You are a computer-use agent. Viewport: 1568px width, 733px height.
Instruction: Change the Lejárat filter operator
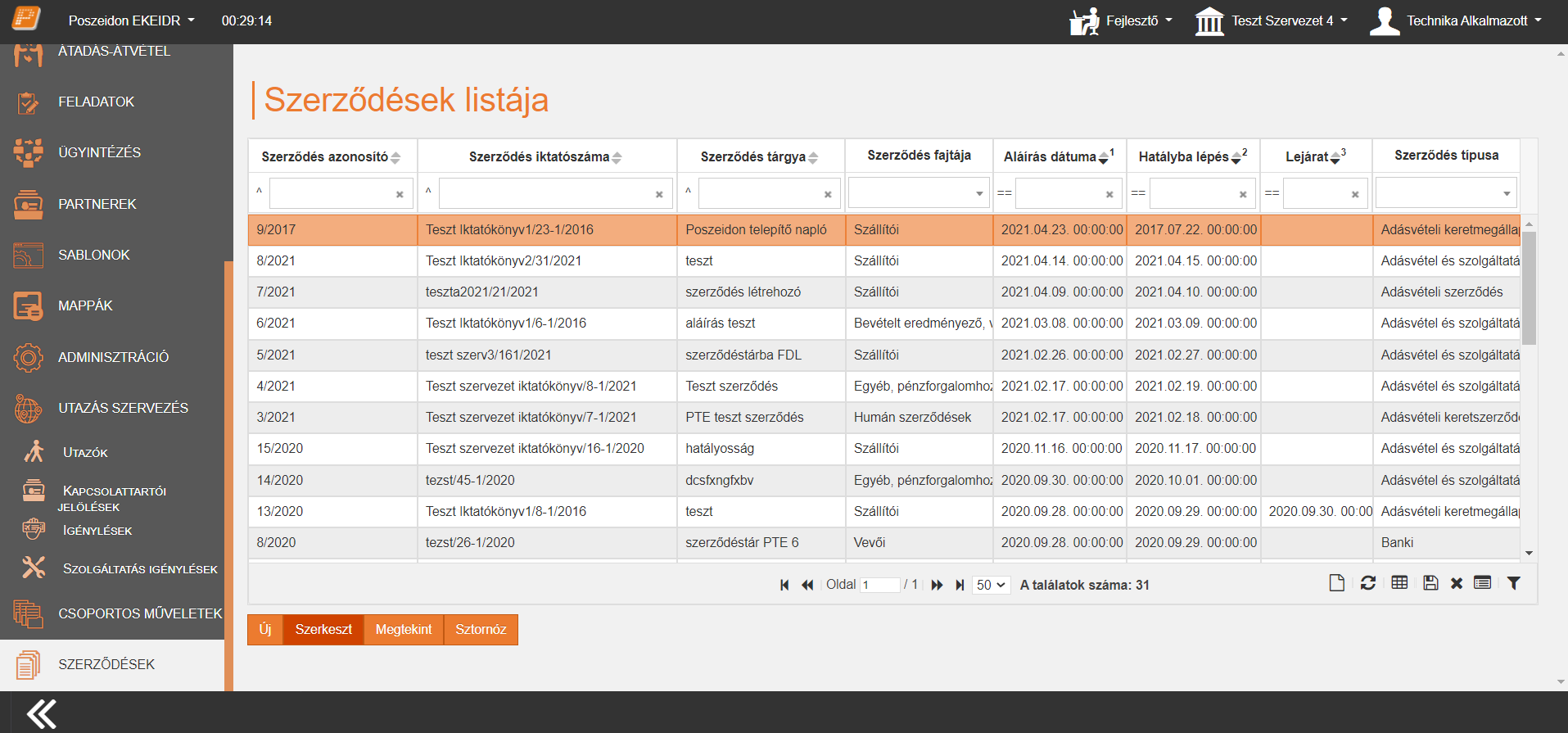coord(1272,193)
